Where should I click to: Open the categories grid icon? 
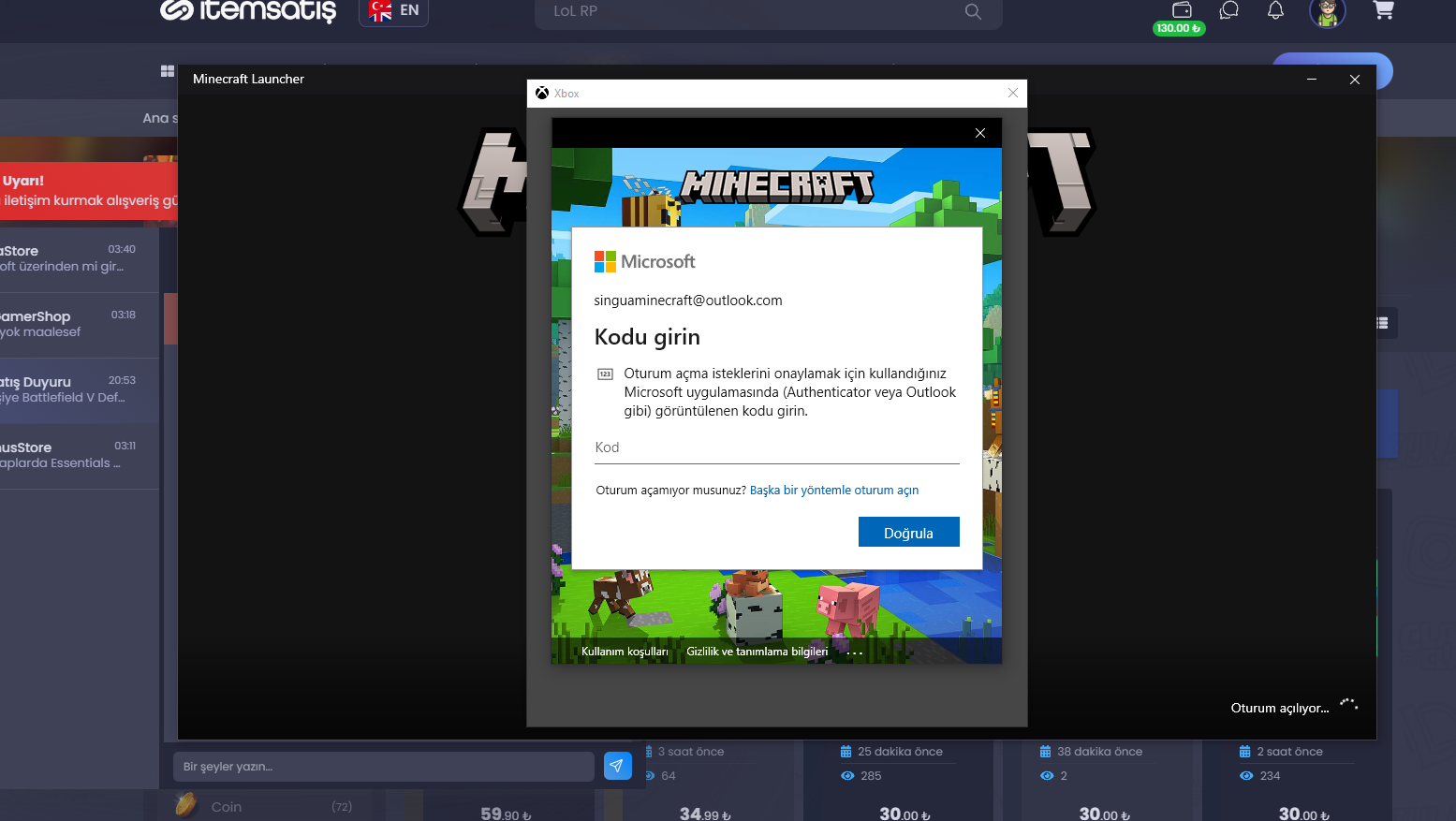click(168, 71)
